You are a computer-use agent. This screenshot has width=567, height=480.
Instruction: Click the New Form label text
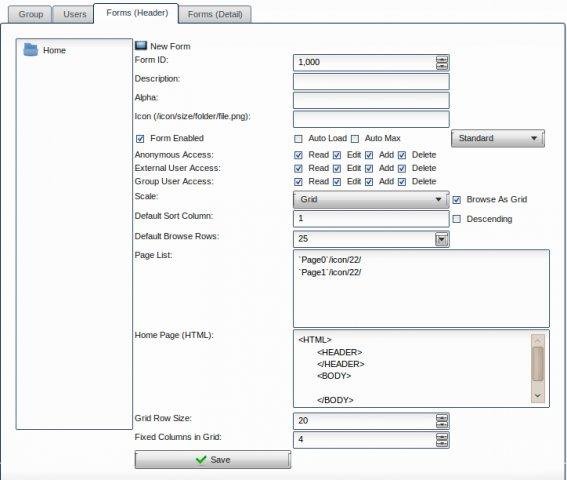tap(170, 46)
